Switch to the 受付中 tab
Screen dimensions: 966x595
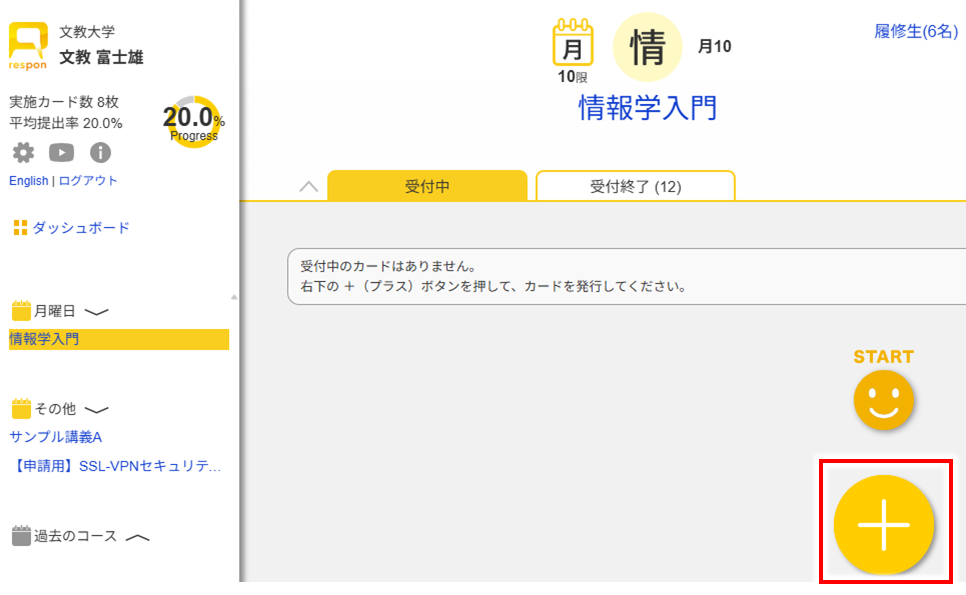427,186
